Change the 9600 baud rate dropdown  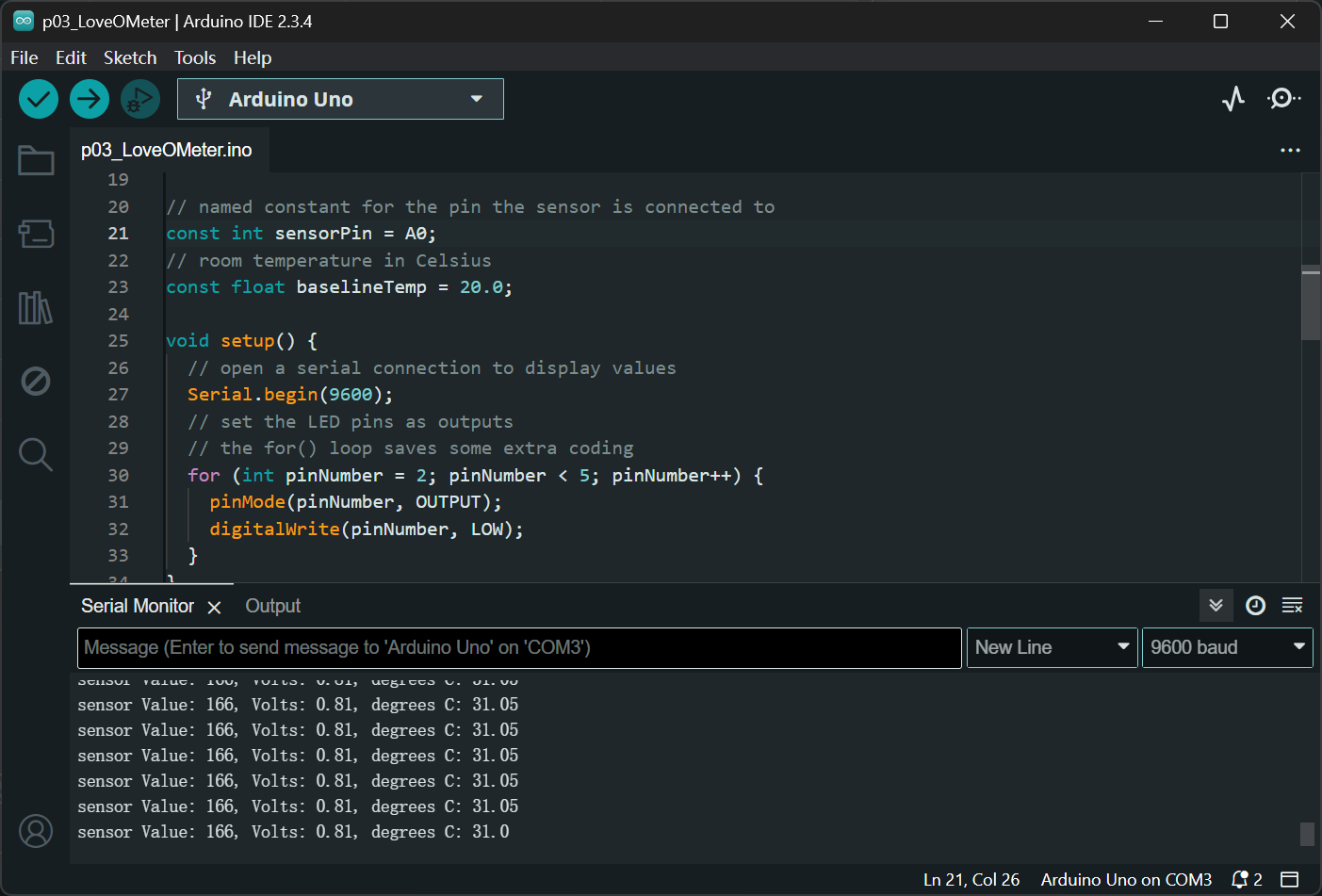tap(1227, 647)
